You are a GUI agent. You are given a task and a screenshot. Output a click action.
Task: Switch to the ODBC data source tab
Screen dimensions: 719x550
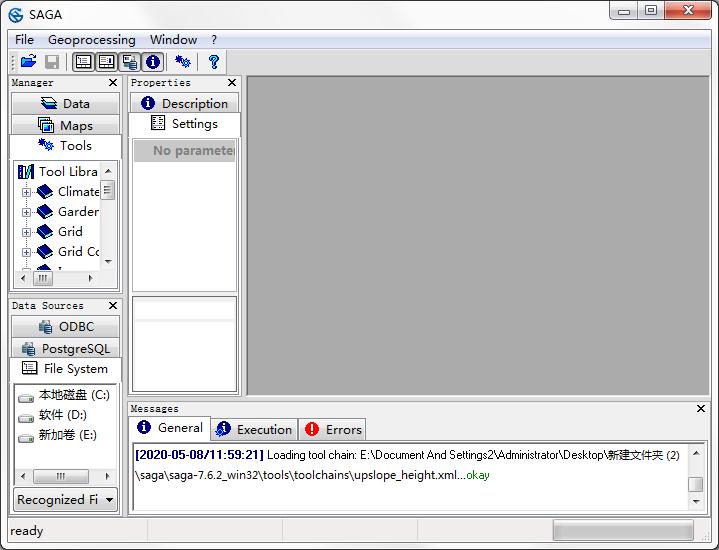point(65,327)
